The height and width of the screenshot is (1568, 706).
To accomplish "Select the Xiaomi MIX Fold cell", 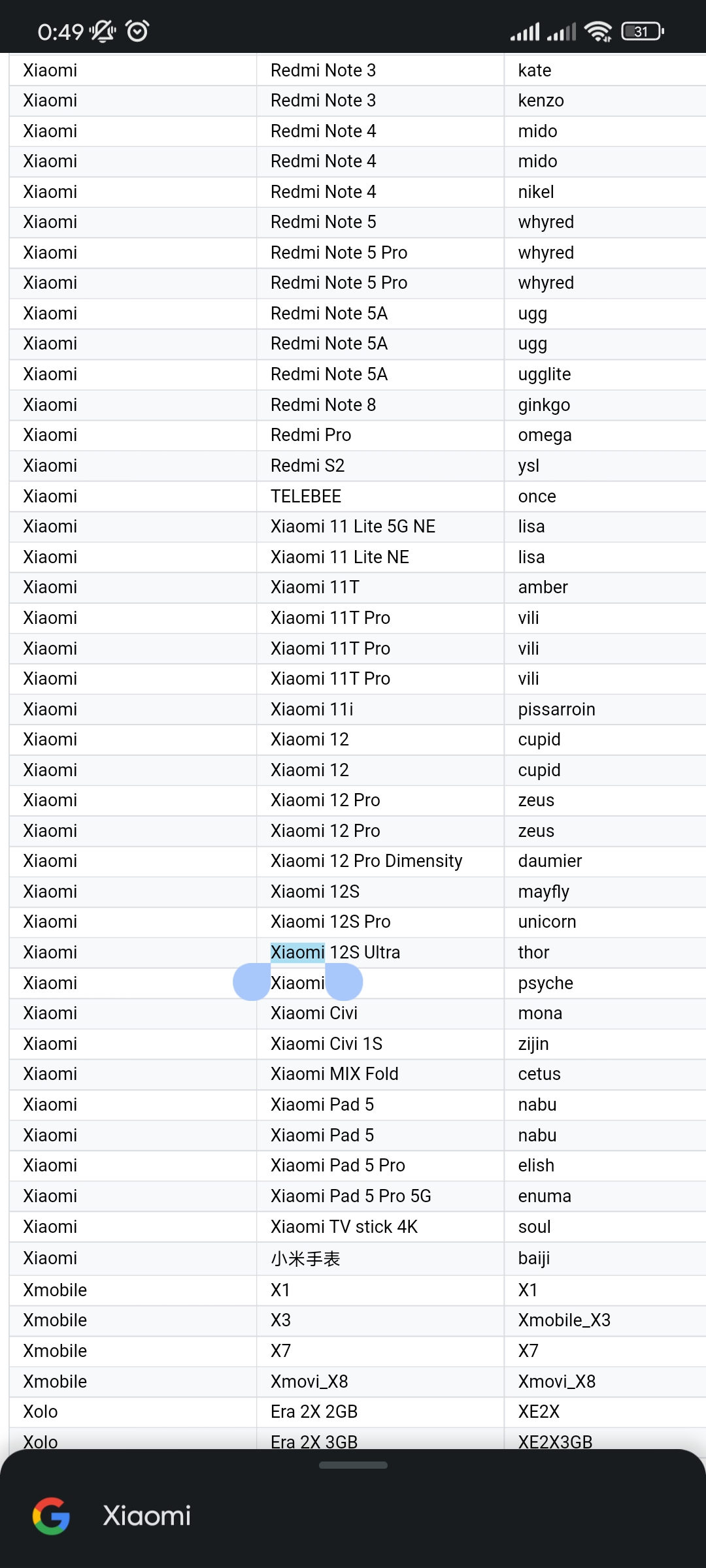I will coord(380,1074).
